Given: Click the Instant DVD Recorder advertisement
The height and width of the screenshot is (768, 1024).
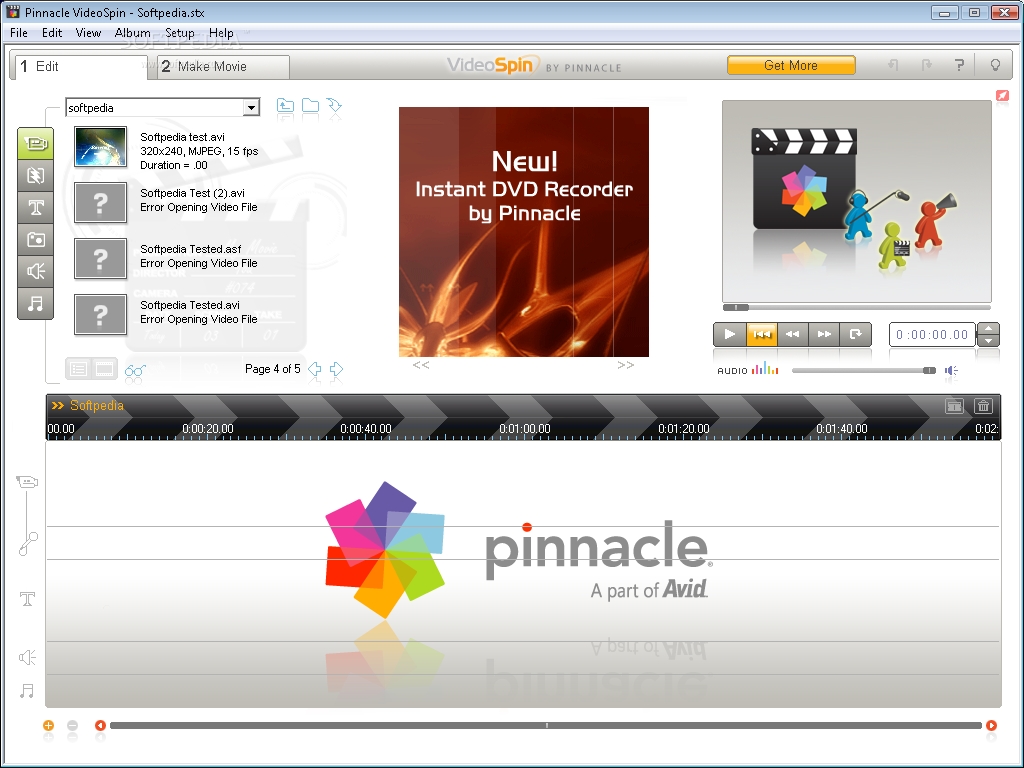Looking at the screenshot, I should (524, 232).
